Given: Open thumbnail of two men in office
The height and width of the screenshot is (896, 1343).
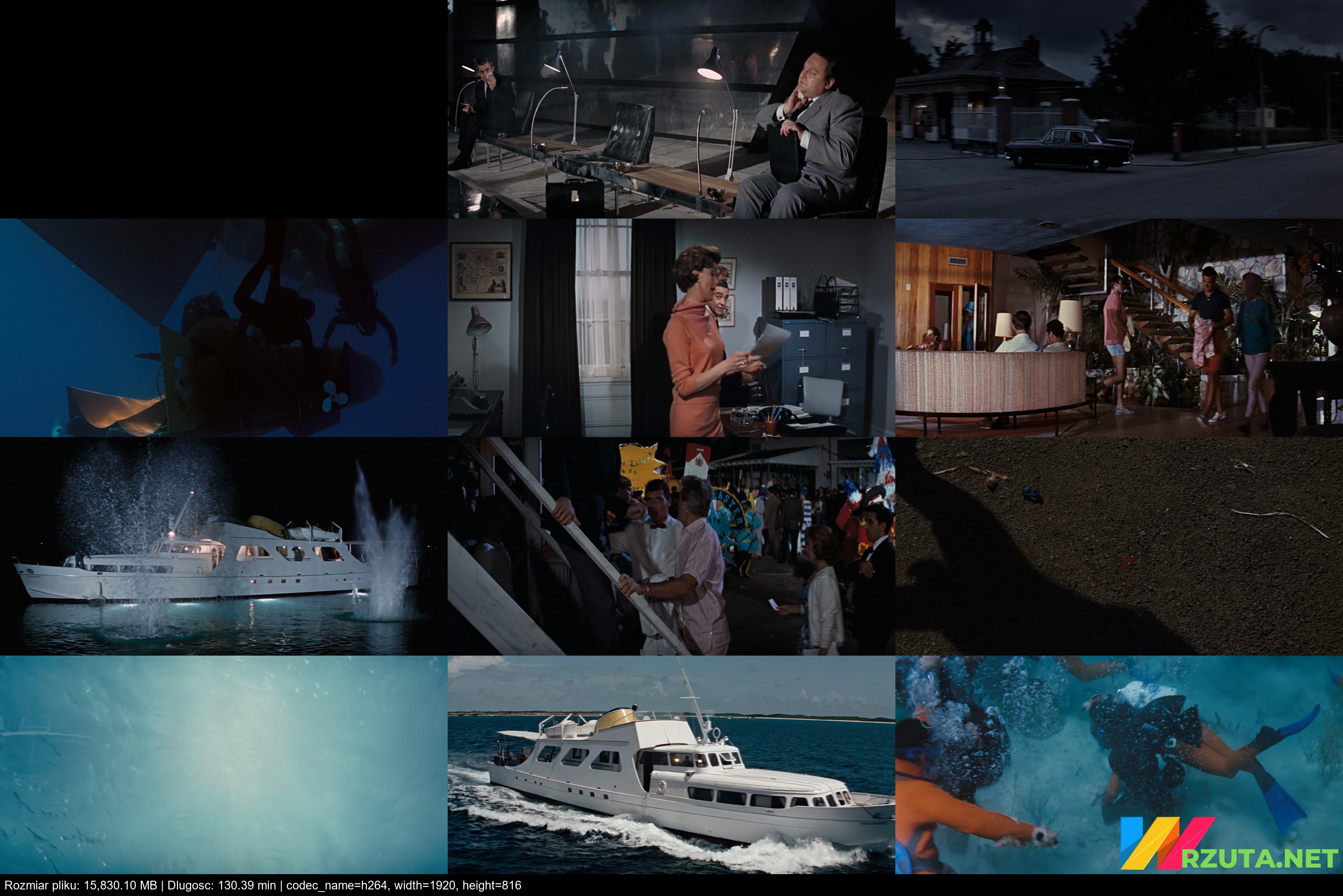Looking at the screenshot, I should (671, 108).
